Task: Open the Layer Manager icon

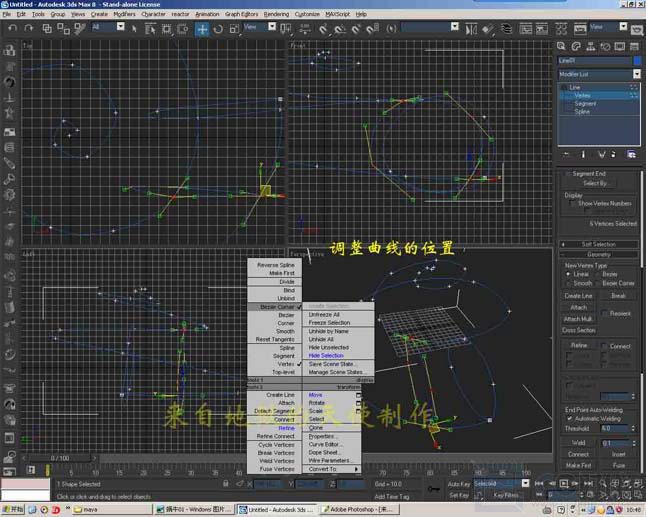Action: click(x=506, y=29)
